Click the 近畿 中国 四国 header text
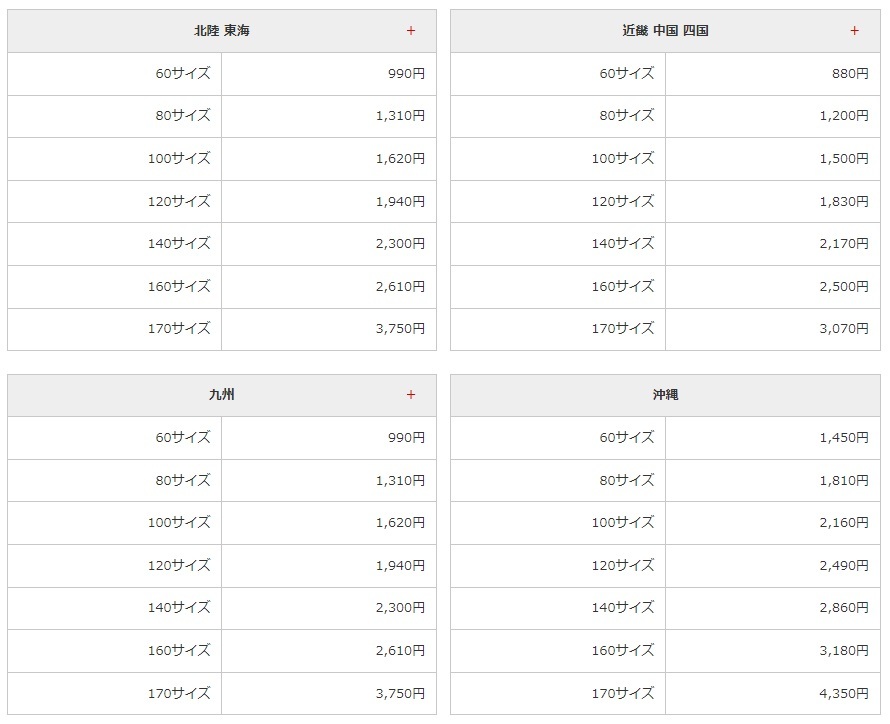890x724 pixels. tap(665, 31)
